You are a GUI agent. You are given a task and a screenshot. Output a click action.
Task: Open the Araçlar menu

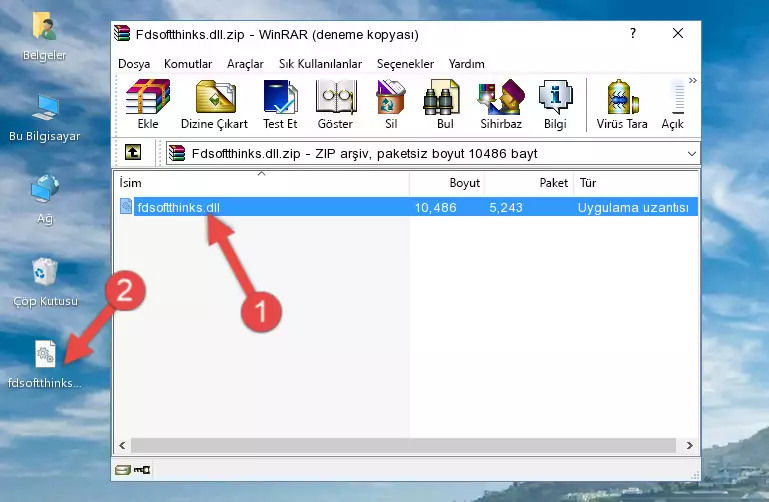245,64
